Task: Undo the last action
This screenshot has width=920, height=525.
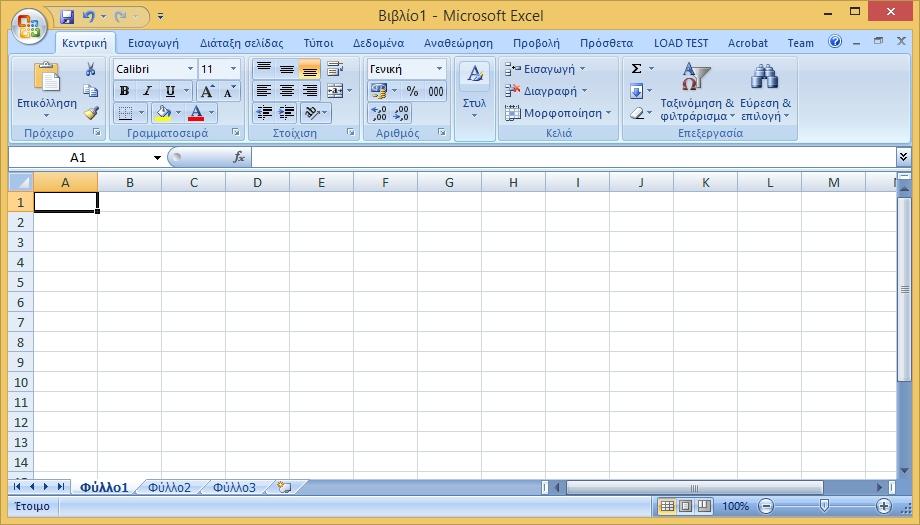Action: tap(89, 16)
